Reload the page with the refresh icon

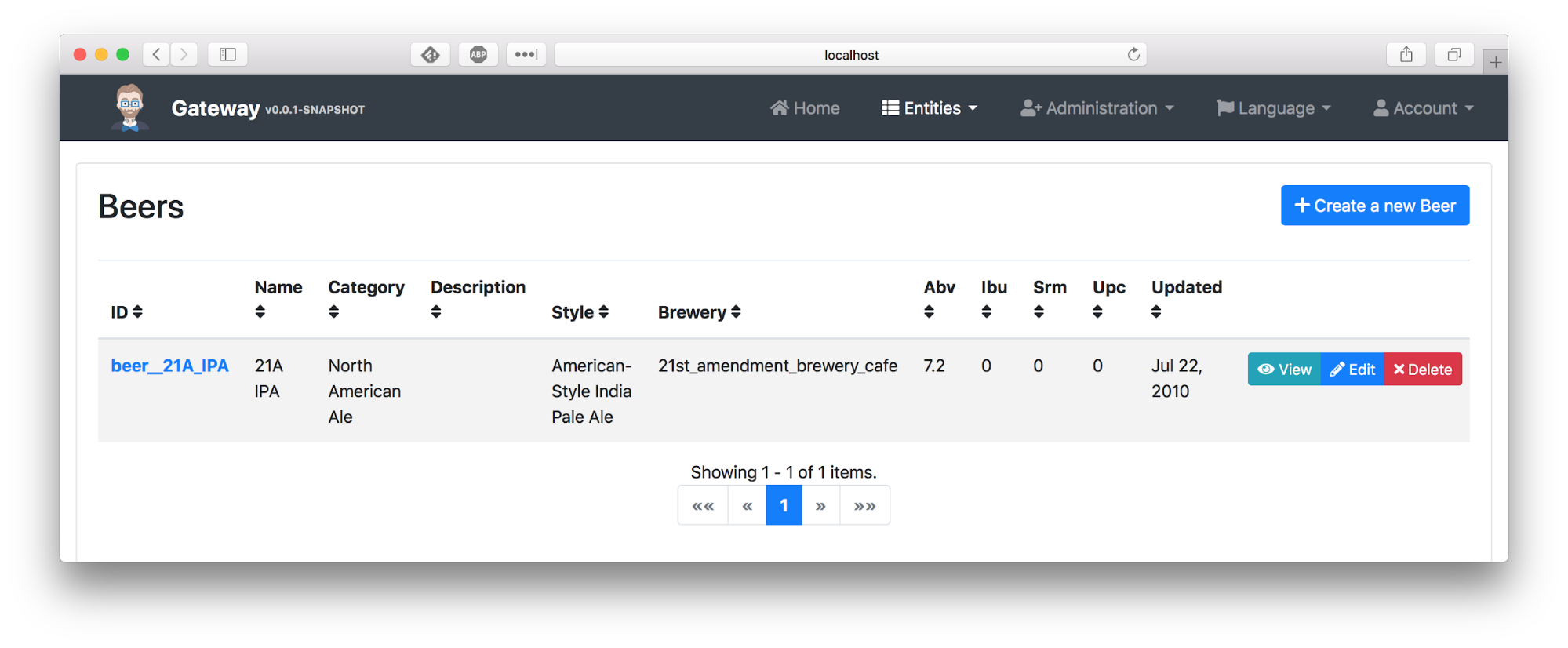[x=1133, y=54]
